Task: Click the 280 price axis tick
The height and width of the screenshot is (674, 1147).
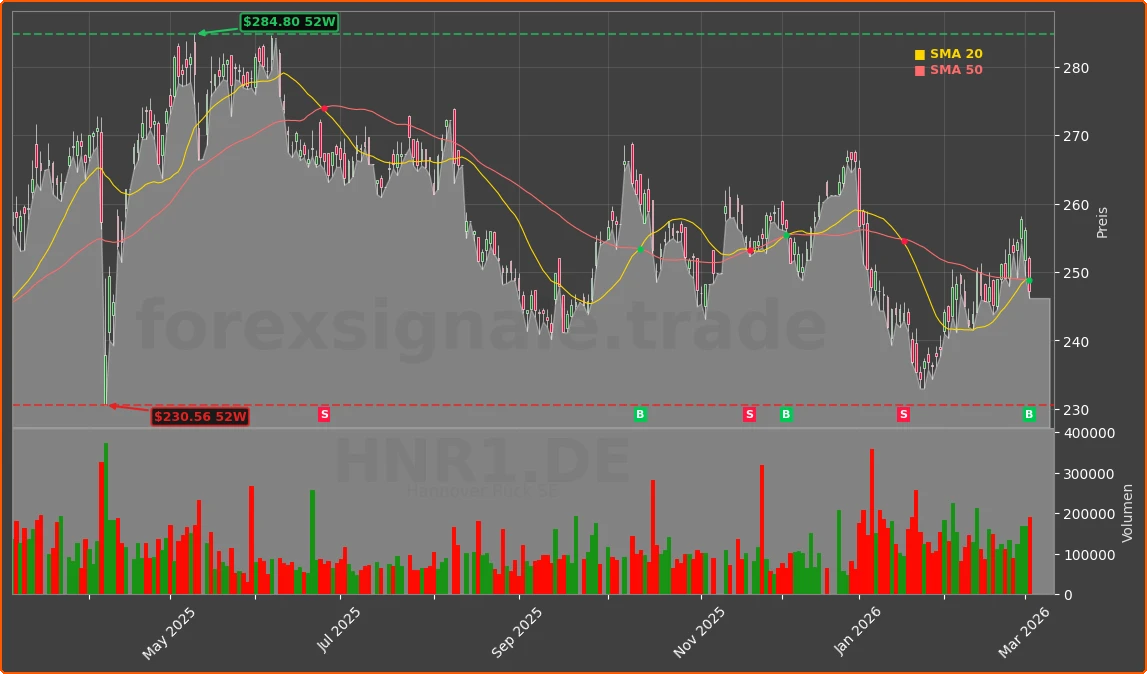Action: [1076, 68]
